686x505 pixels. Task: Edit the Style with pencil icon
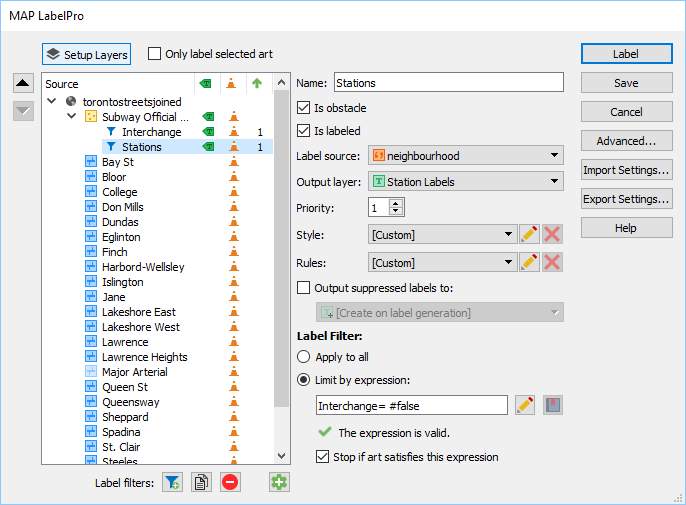(529, 234)
